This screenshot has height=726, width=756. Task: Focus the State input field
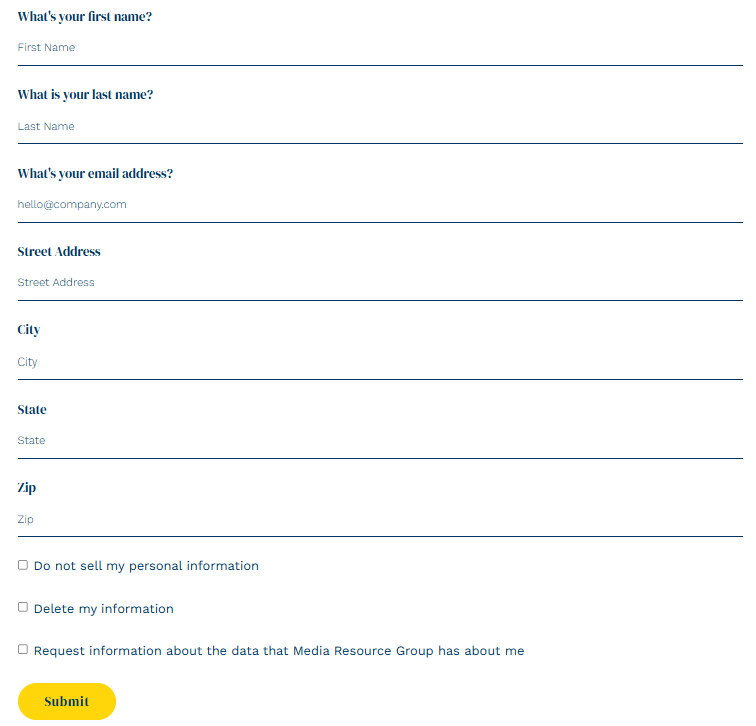point(380,441)
